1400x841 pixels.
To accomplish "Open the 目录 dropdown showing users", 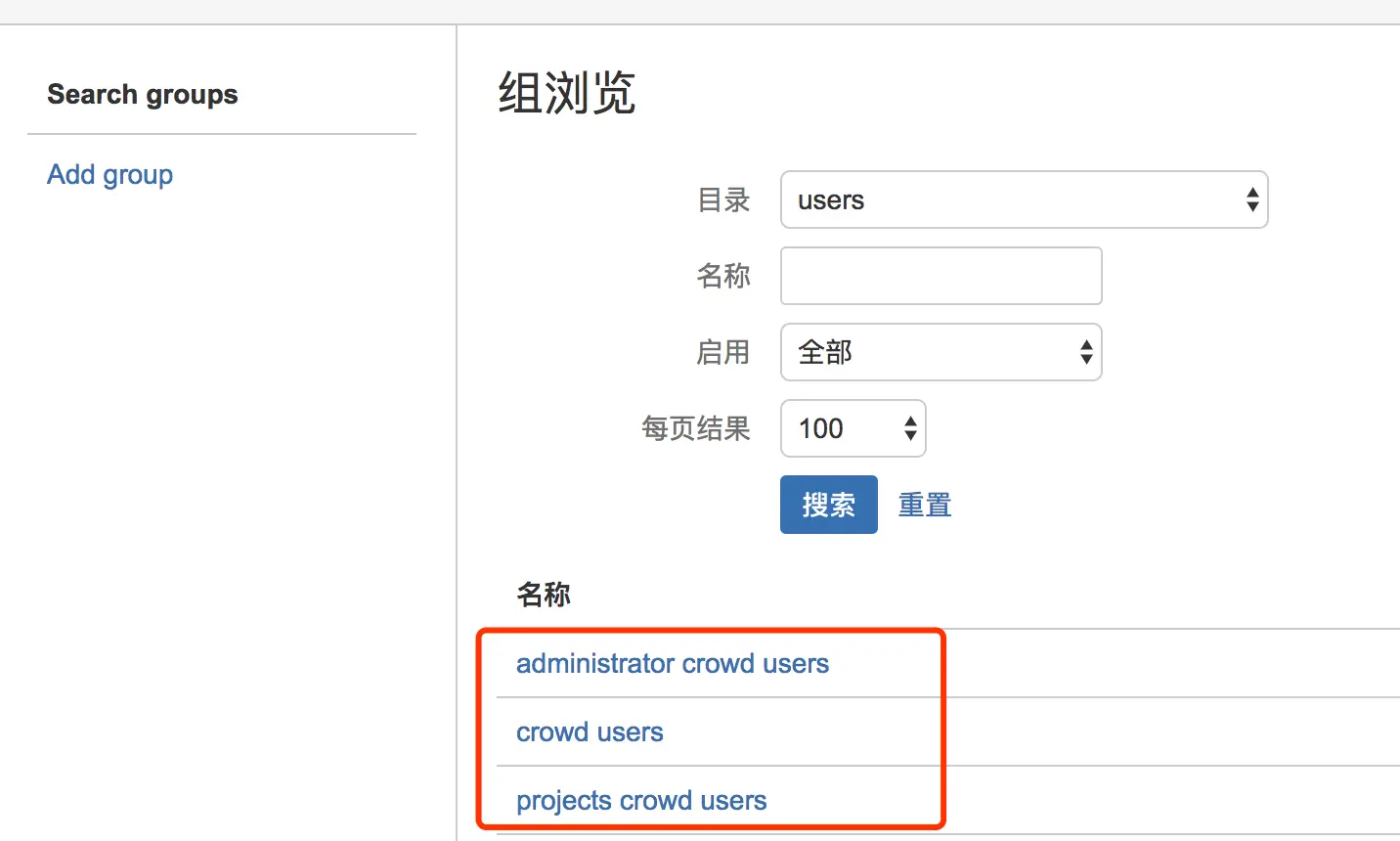I will [x=1023, y=200].
